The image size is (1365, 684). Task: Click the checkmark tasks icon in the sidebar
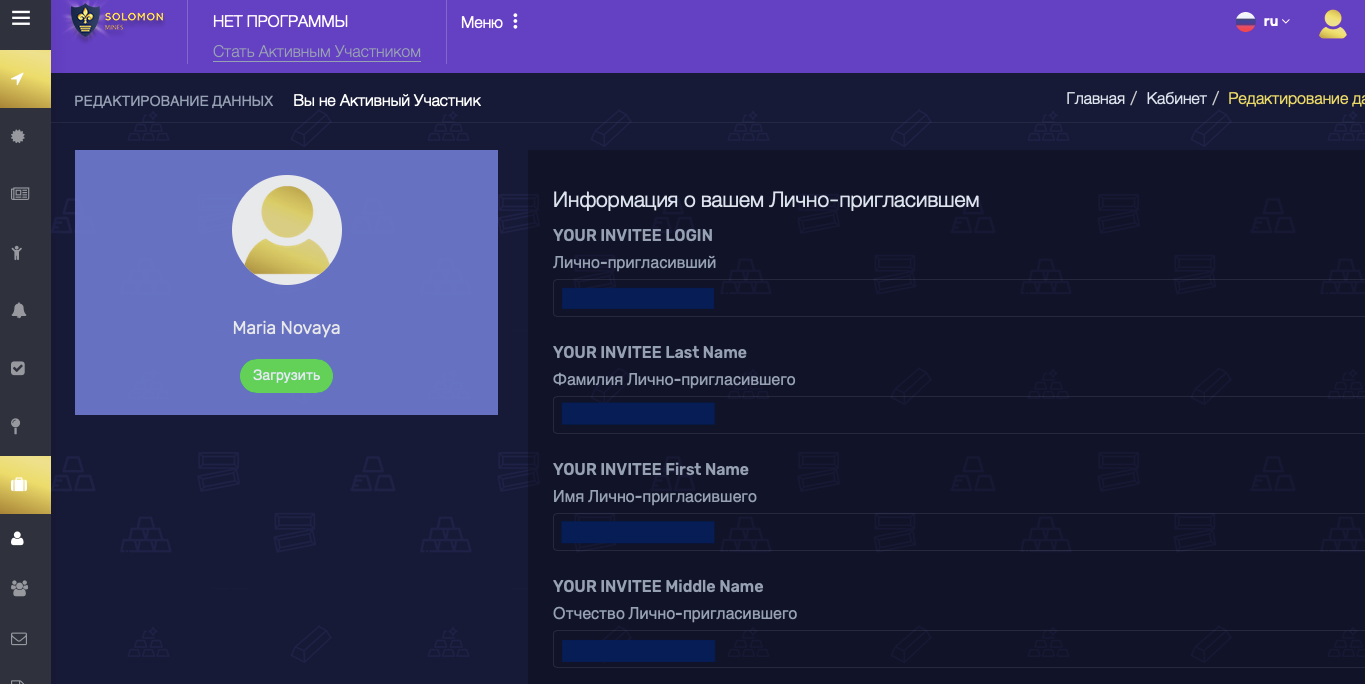click(18, 368)
